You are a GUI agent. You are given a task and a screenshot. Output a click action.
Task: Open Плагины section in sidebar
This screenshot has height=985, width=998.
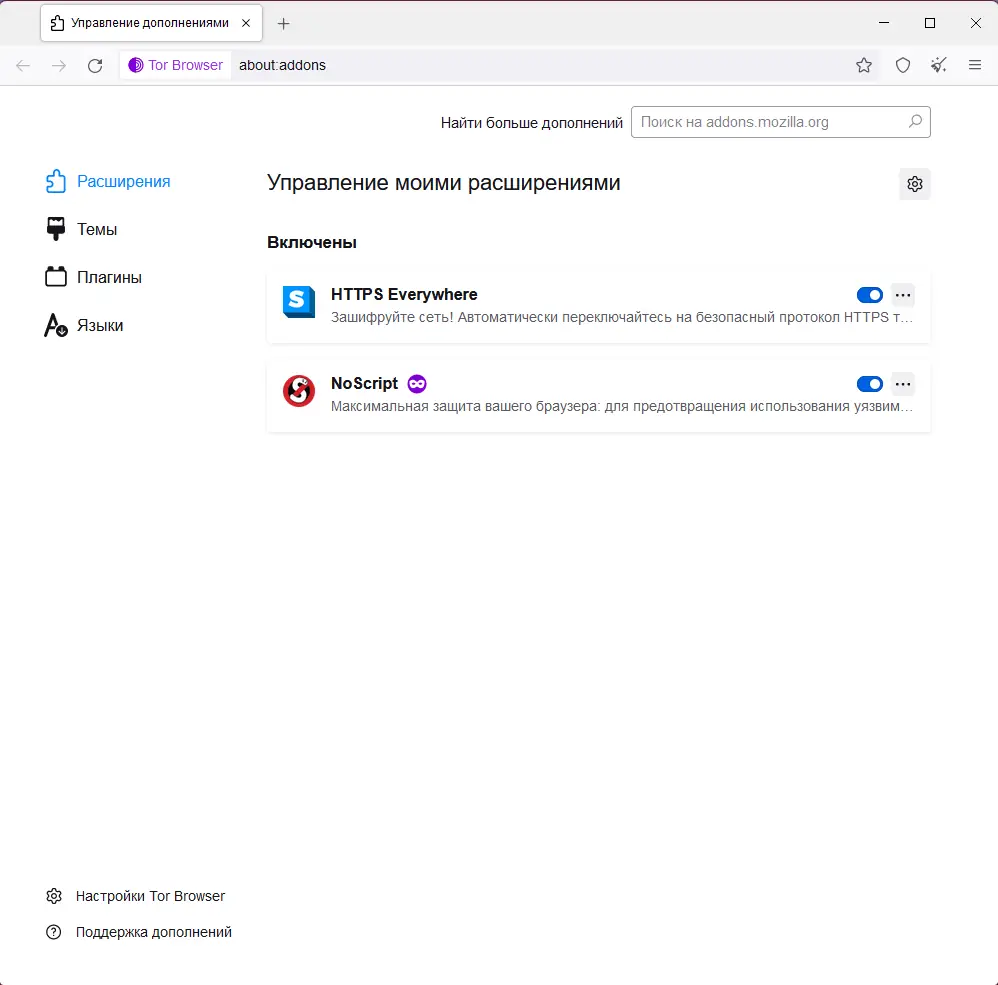[x=94, y=277]
